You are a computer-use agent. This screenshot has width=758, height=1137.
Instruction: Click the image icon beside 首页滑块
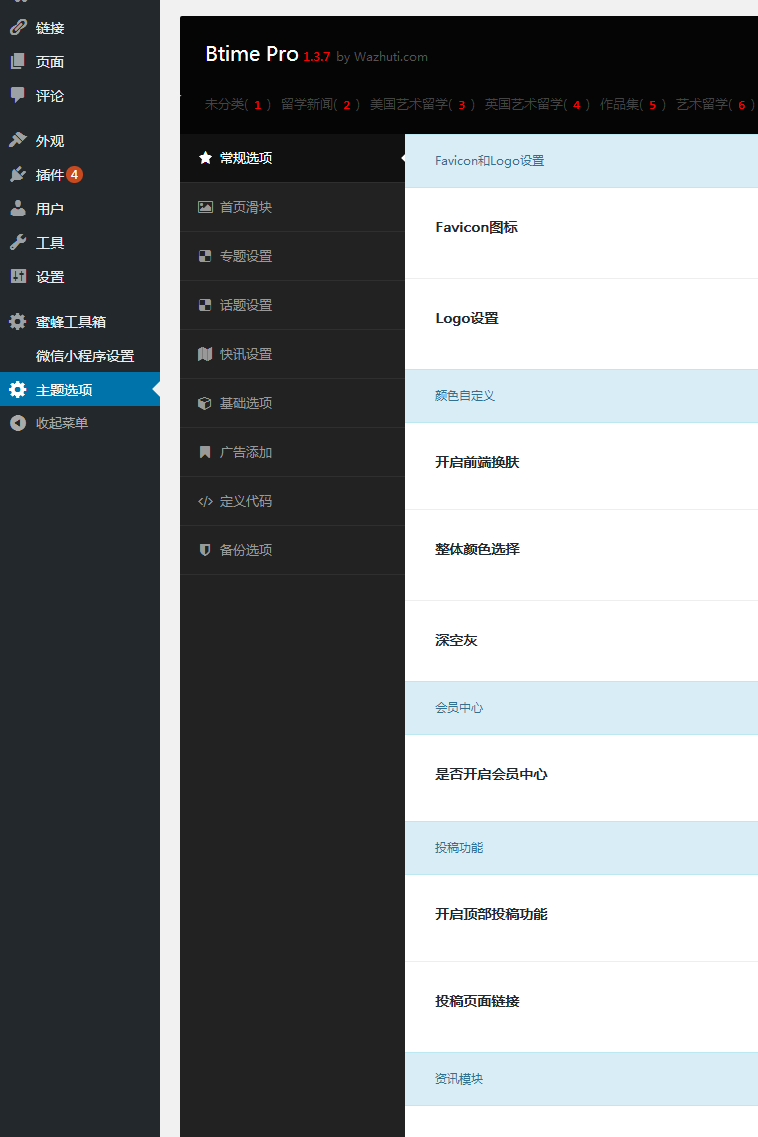[205, 207]
